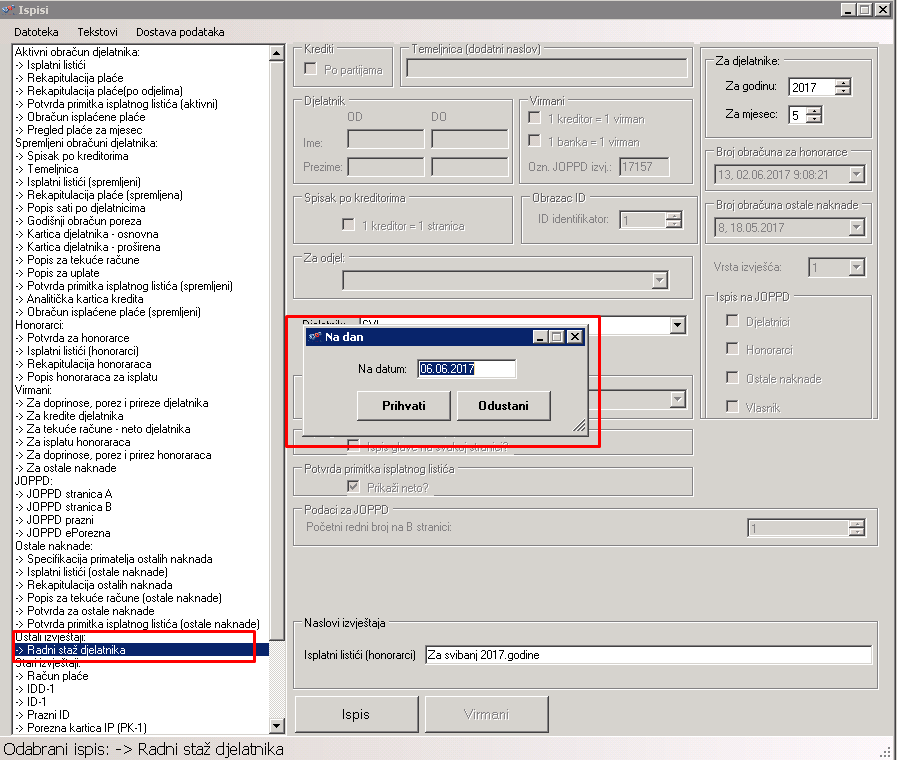
Task: Maximize the Na dan dialog window
Action: 558,337
